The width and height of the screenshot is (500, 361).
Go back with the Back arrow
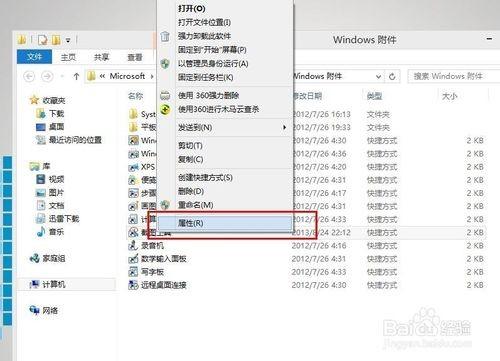click(x=29, y=76)
